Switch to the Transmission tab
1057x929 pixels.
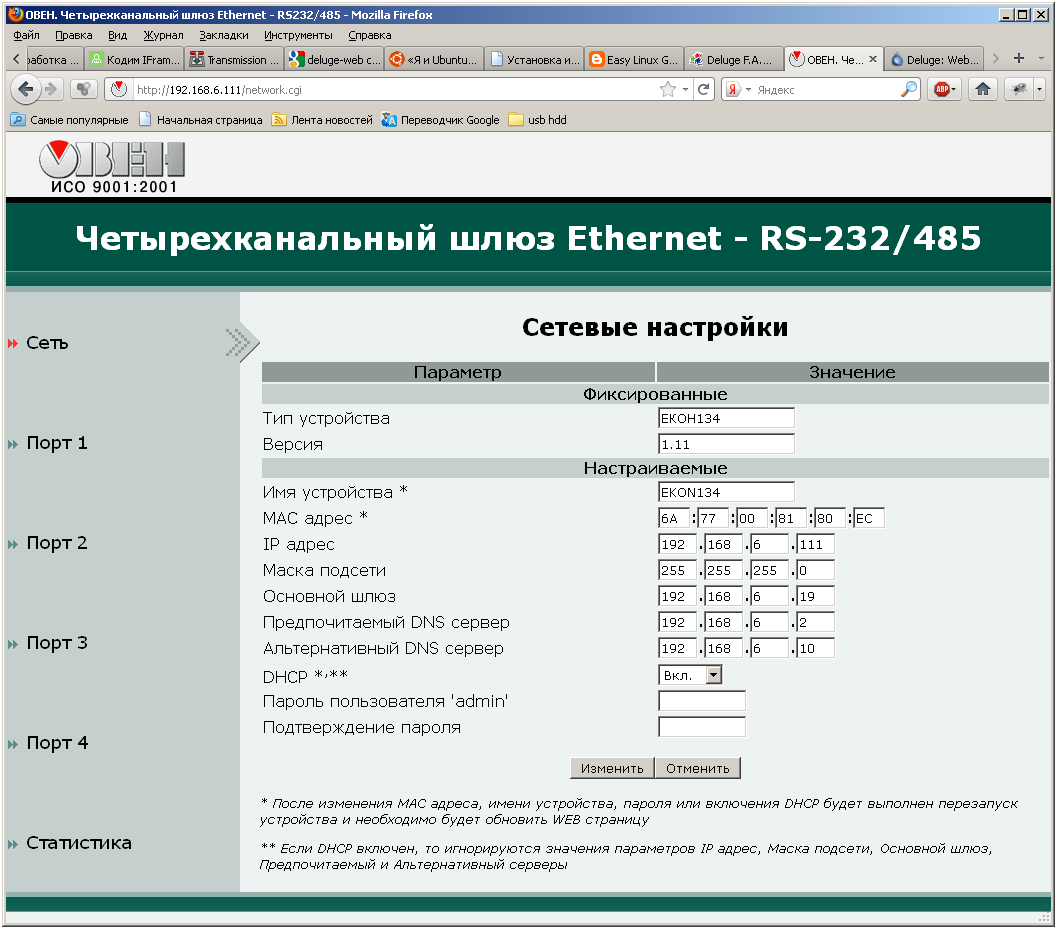click(234, 59)
